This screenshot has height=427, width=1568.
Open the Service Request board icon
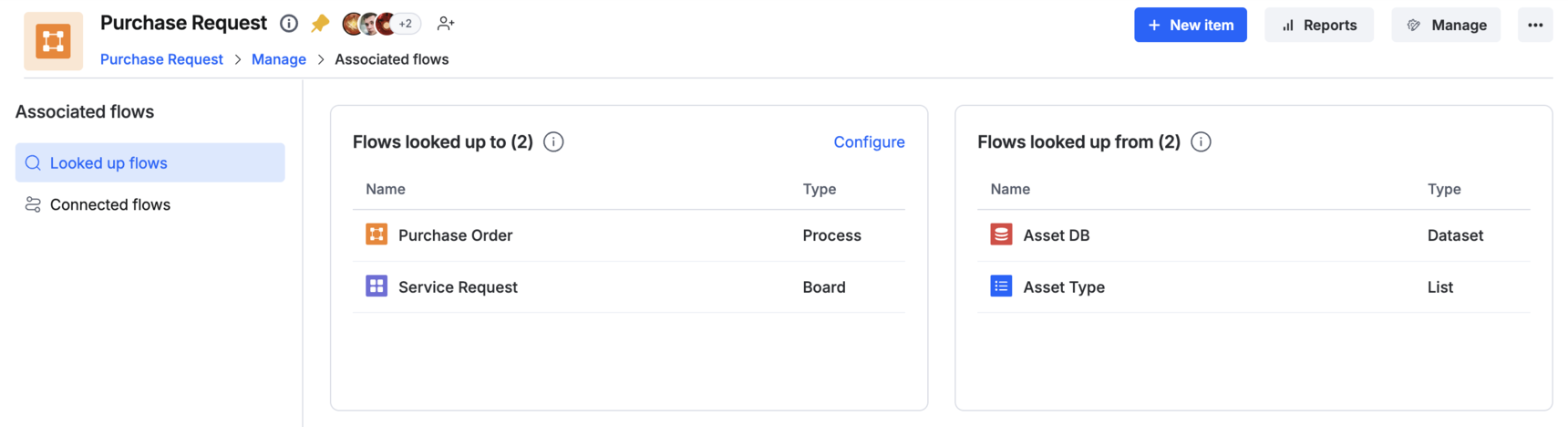point(377,286)
